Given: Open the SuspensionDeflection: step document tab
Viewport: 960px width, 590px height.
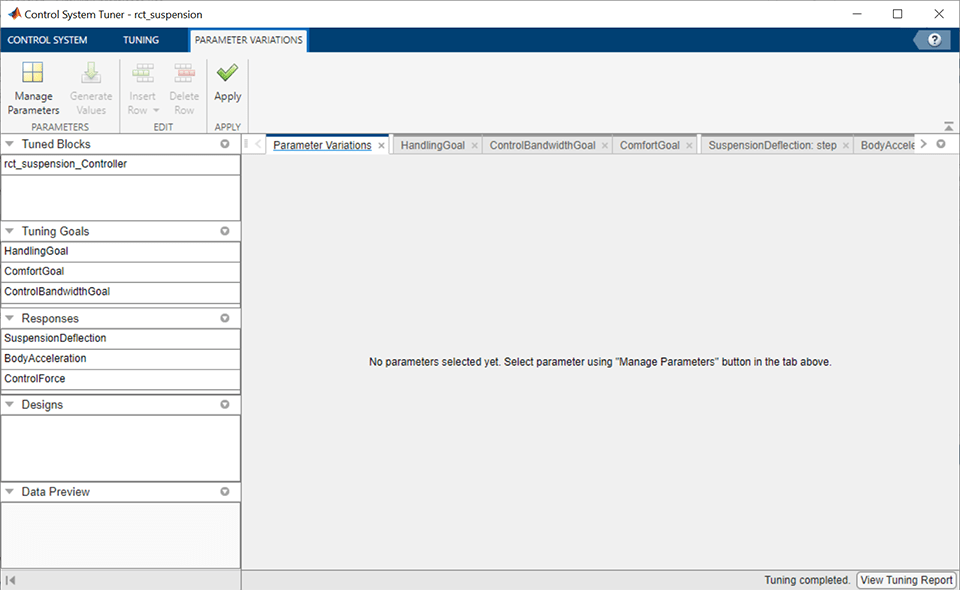Looking at the screenshot, I should click(x=772, y=145).
